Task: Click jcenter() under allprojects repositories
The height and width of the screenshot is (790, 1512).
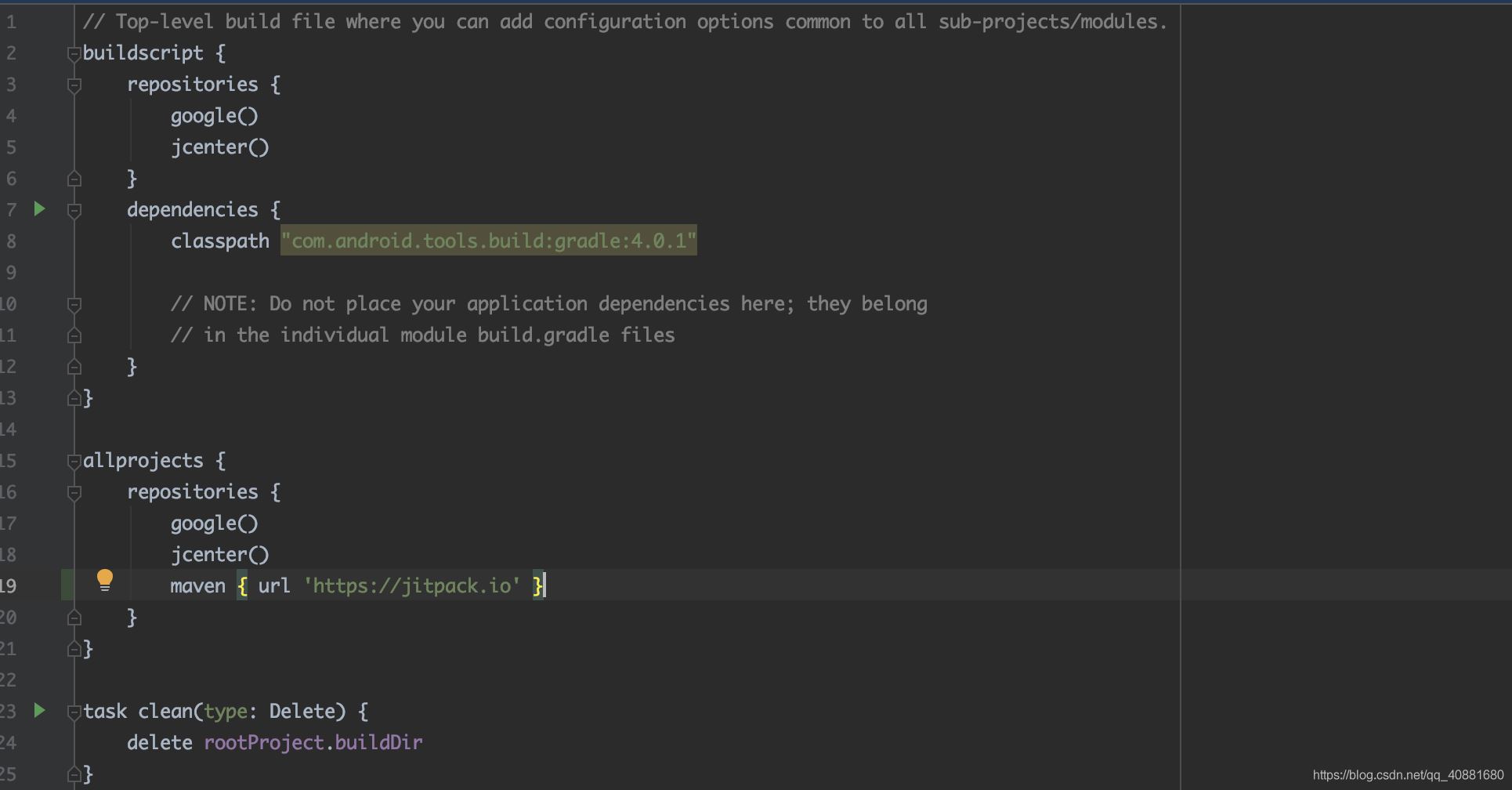Action: 219,554
